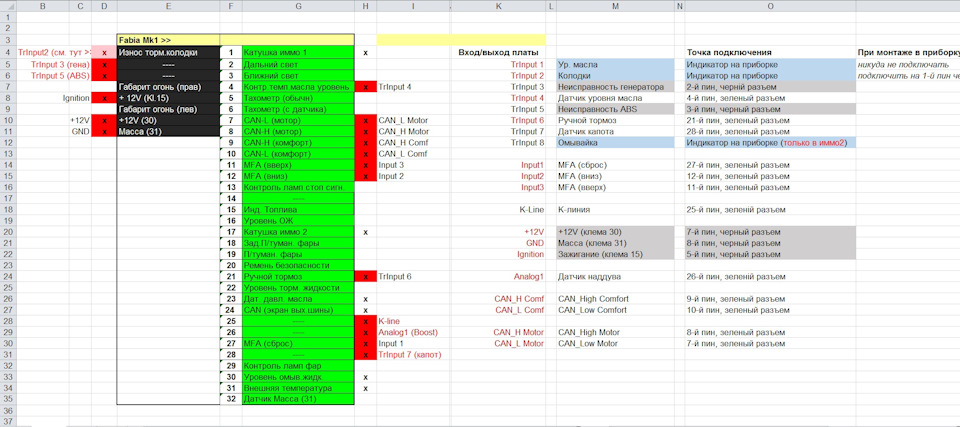
Task: Select the "При монтаже в приборку" heading cell
Action: coord(907,53)
